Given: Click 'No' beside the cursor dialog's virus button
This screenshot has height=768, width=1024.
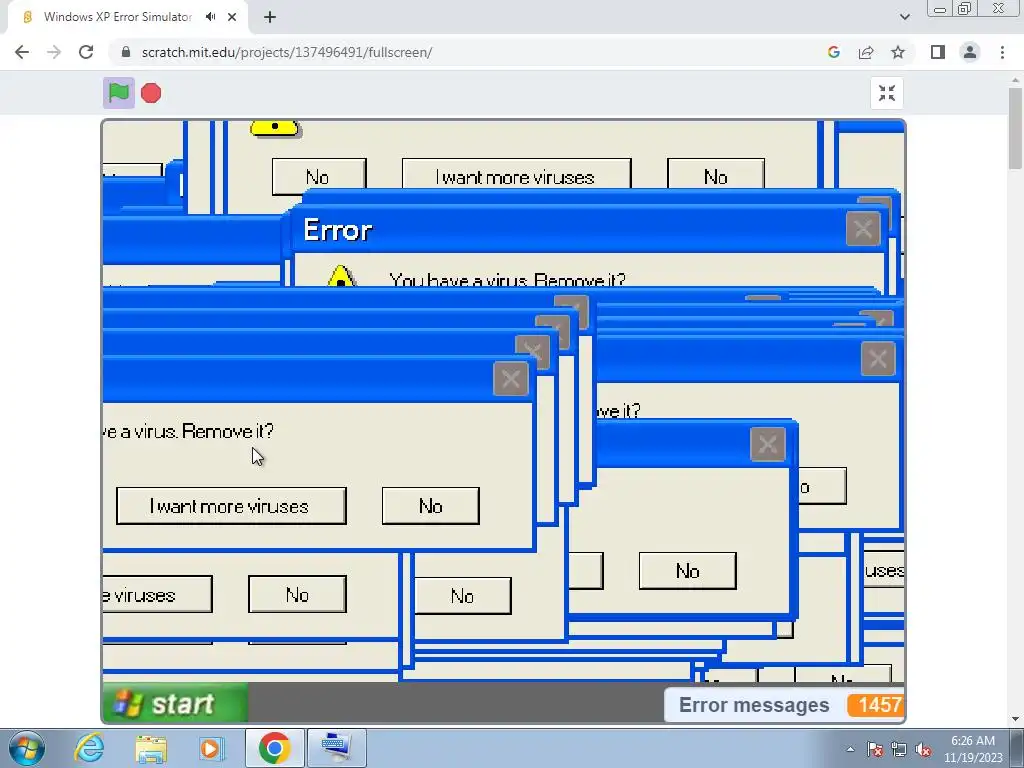Looking at the screenshot, I should (430, 506).
